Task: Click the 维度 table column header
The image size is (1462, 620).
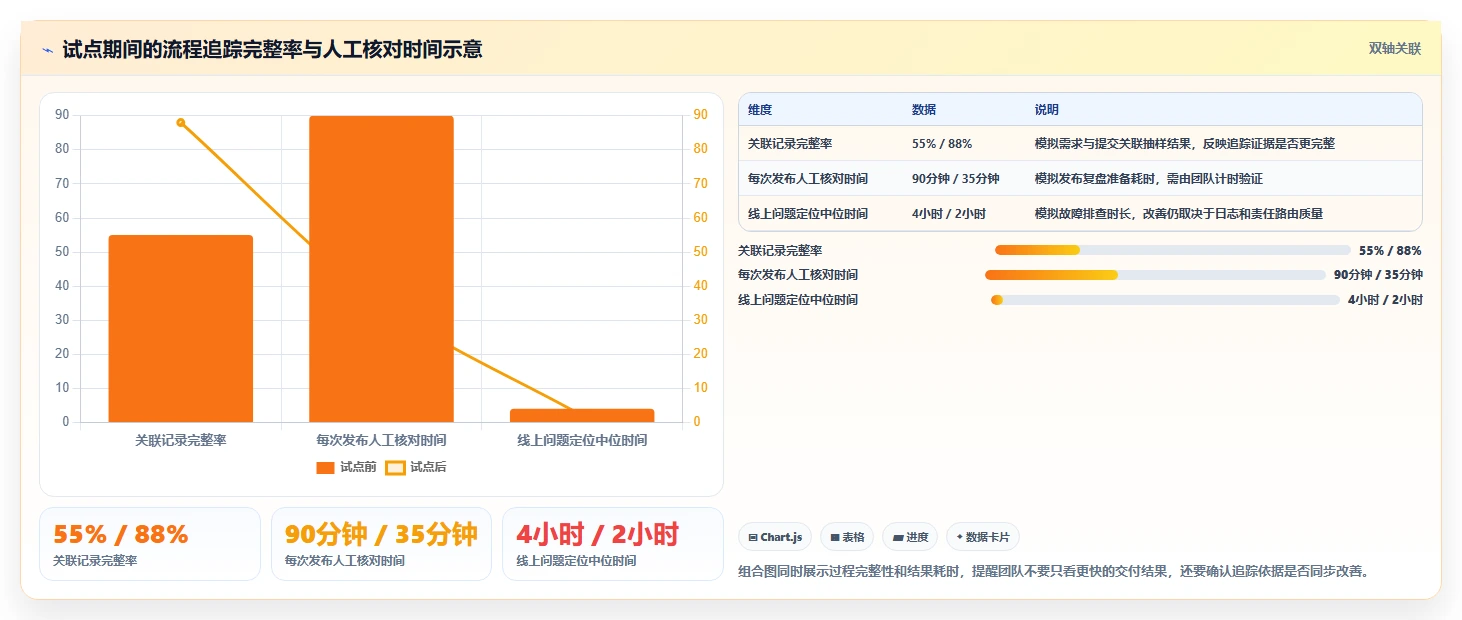Action: click(x=760, y=110)
